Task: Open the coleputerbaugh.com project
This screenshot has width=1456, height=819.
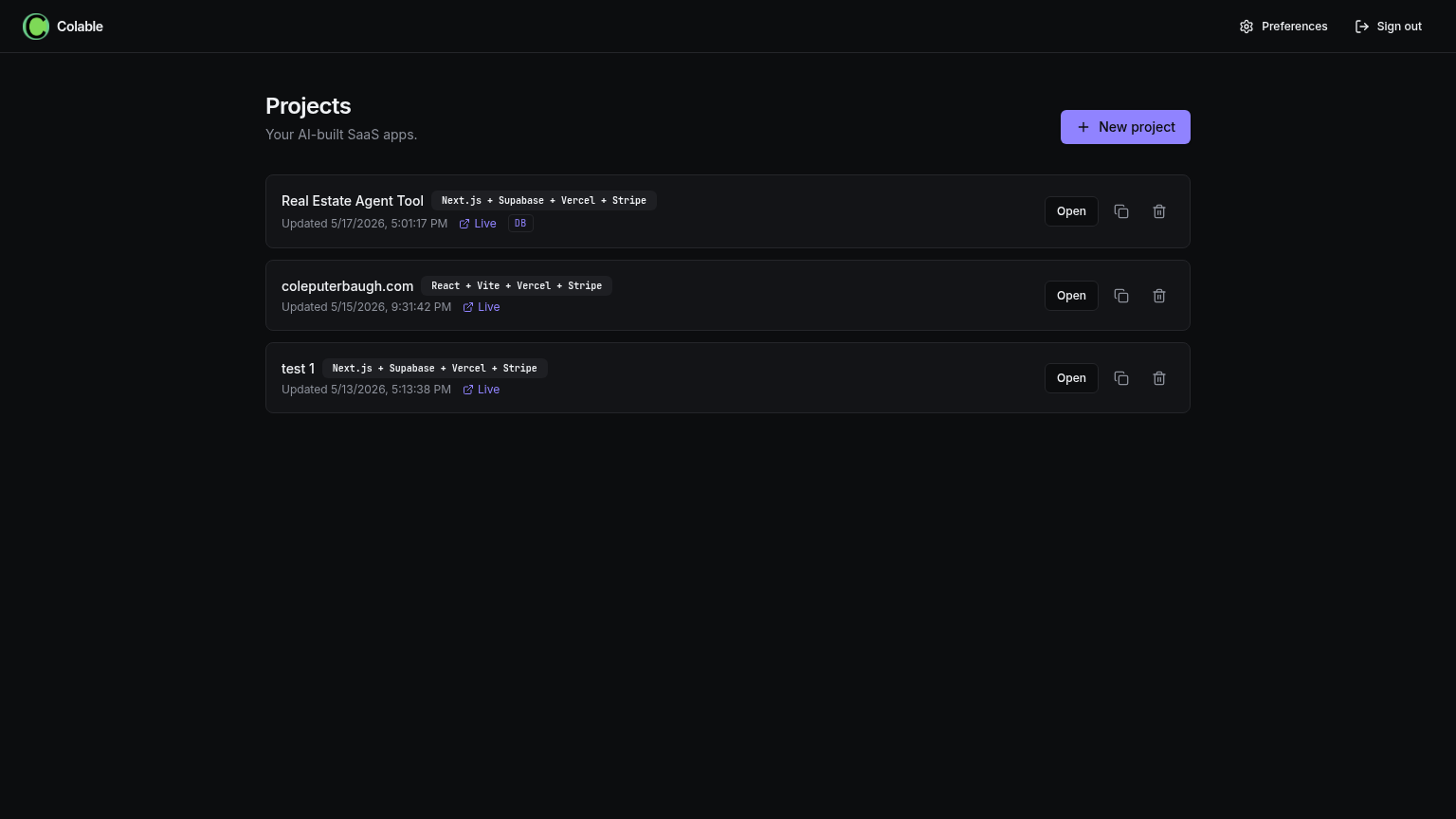Action: (x=1071, y=296)
